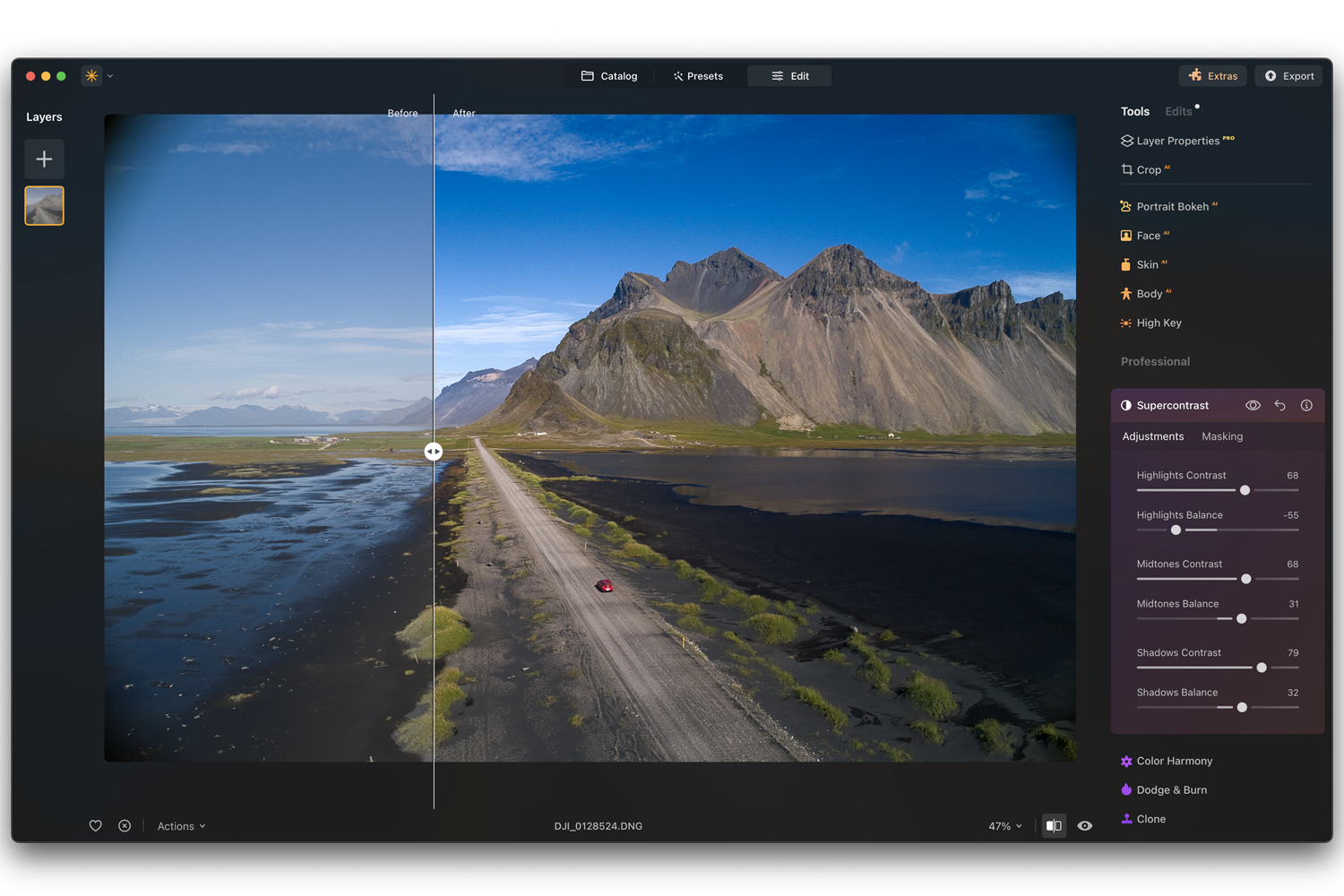
Task: Click the Highlights Contrast slider handle
Action: pos(1245,490)
